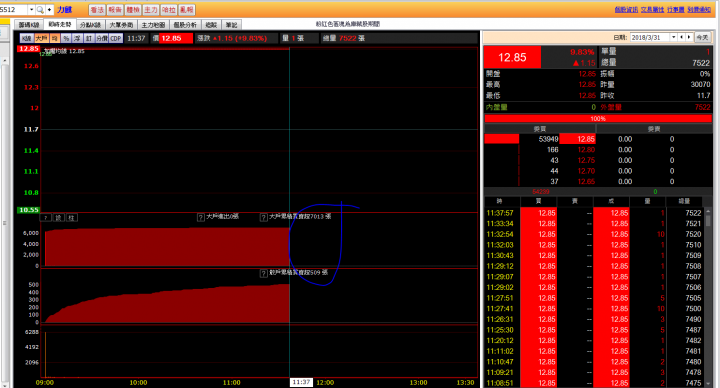Click help icon beside 散戶 509 張 label
Screen dimensions: 720x388
[x=264, y=273]
